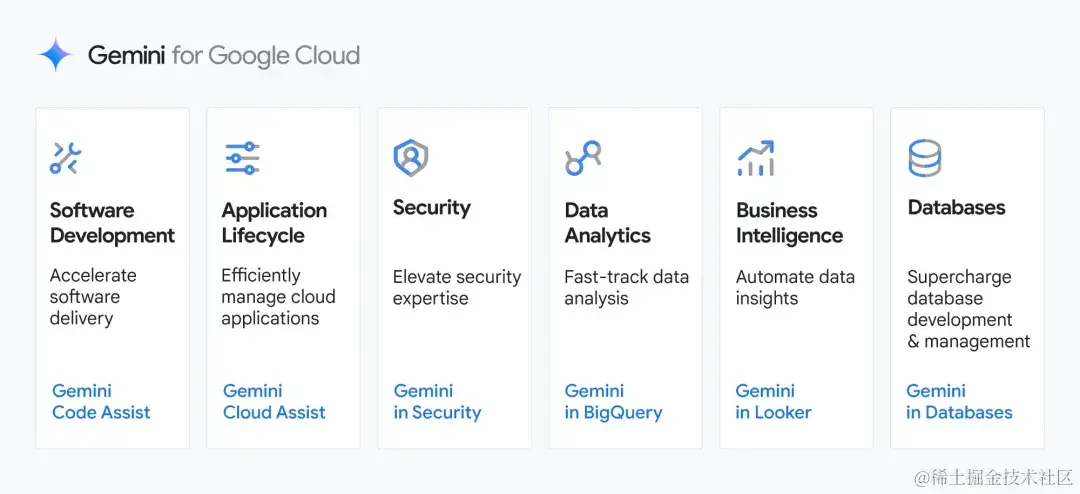Screen dimensions: 1080x494
Task: Click the Software Development code tools icon
Action: pos(65,158)
